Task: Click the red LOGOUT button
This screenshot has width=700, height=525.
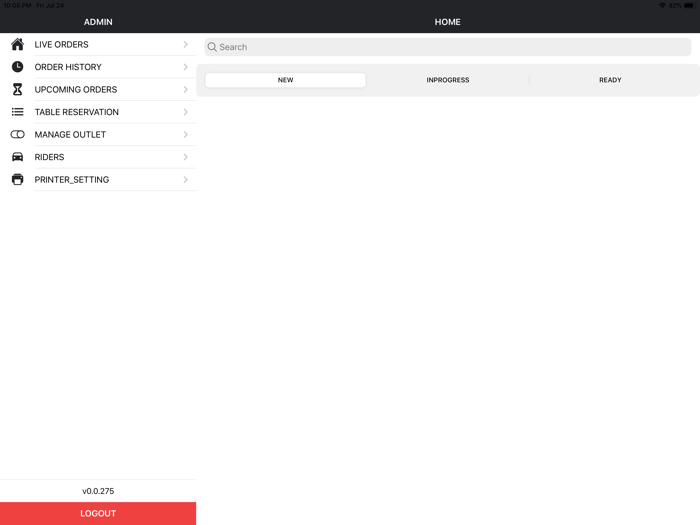Action: pos(98,513)
